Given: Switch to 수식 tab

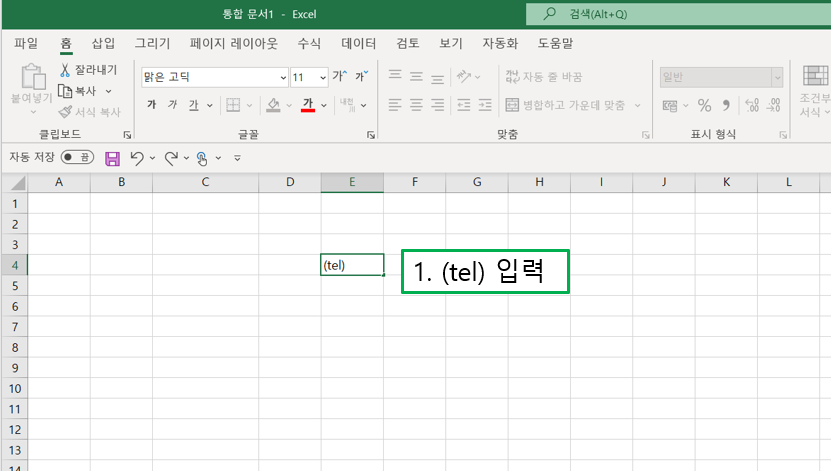Looking at the screenshot, I should coord(309,43).
